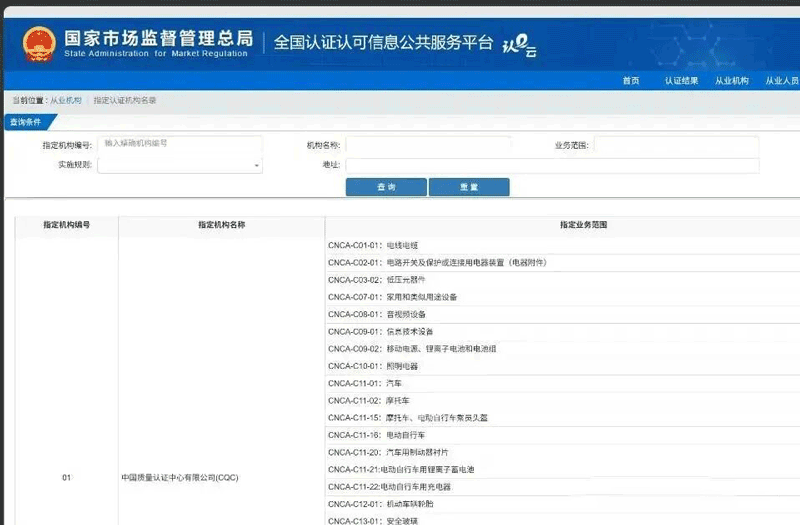The width and height of the screenshot is (800, 525).
Task: Open the 从业人员 menu item
Action: (x=782, y=81)
